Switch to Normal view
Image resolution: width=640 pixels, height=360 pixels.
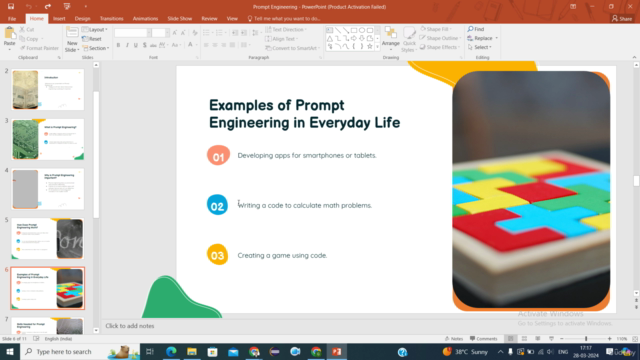tap(511, 339)
